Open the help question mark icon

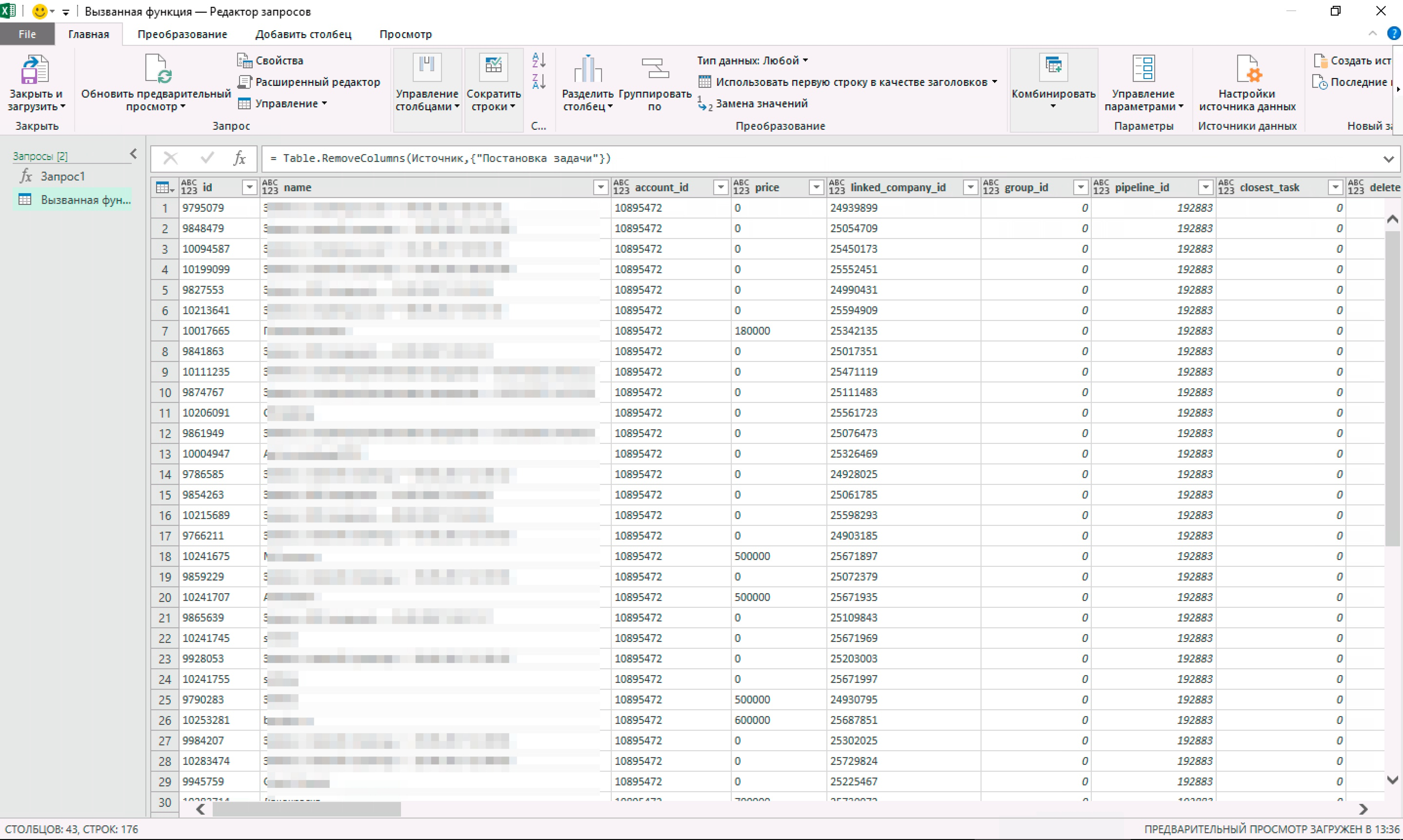click(1393, 33)
